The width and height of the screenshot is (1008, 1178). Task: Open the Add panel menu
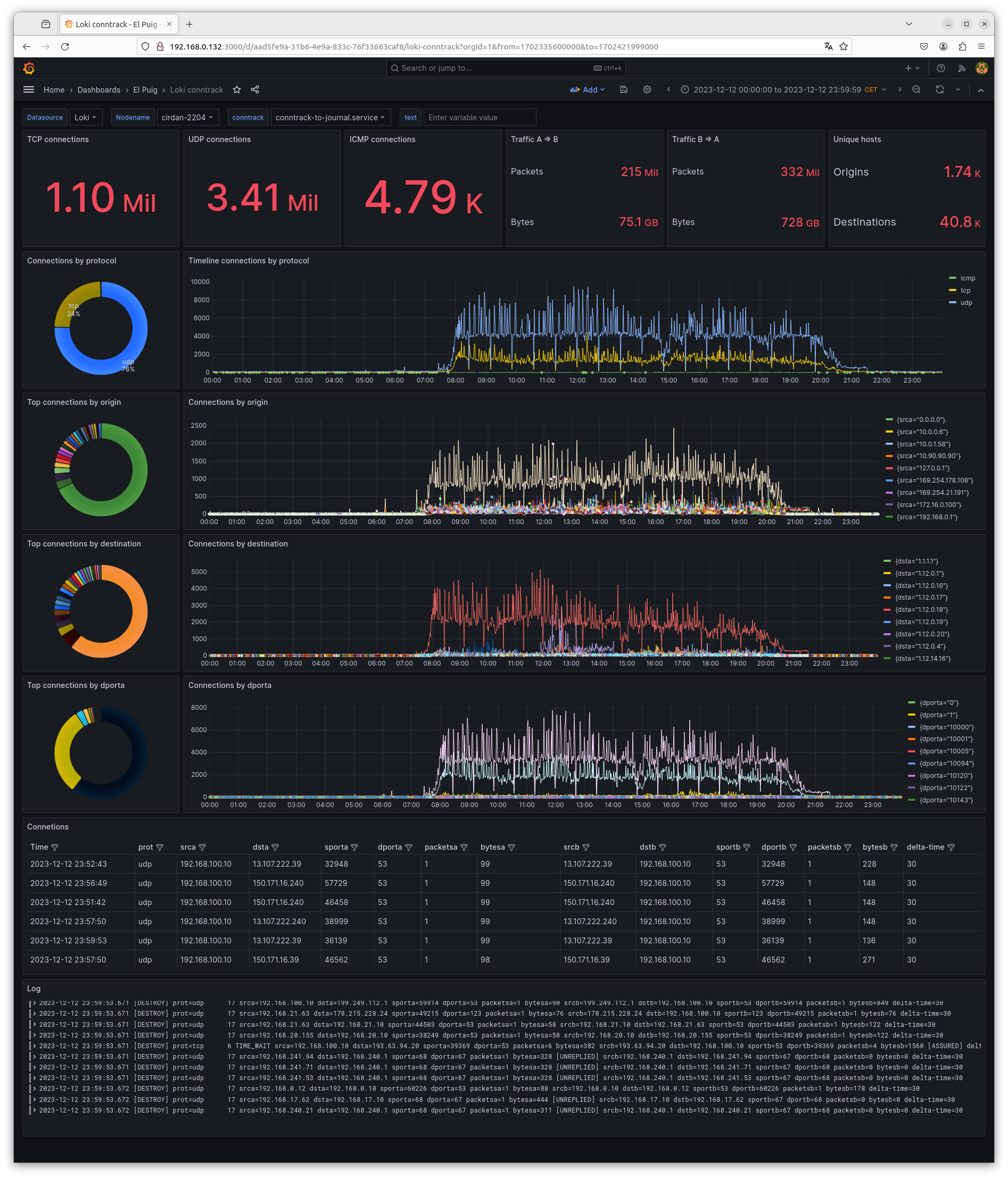(x=587, y=89)
